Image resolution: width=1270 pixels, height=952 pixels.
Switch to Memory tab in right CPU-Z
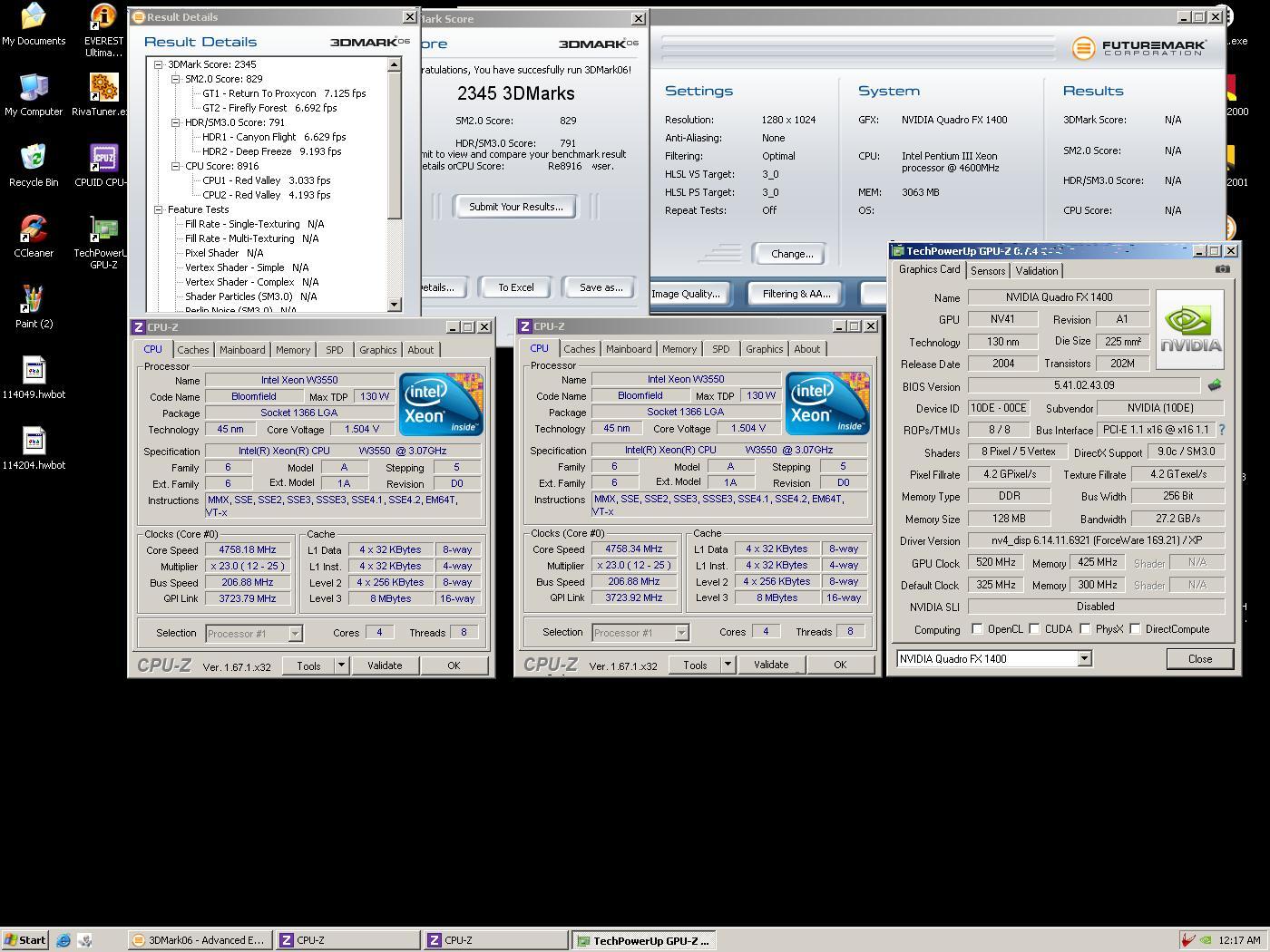pos(679,349)
